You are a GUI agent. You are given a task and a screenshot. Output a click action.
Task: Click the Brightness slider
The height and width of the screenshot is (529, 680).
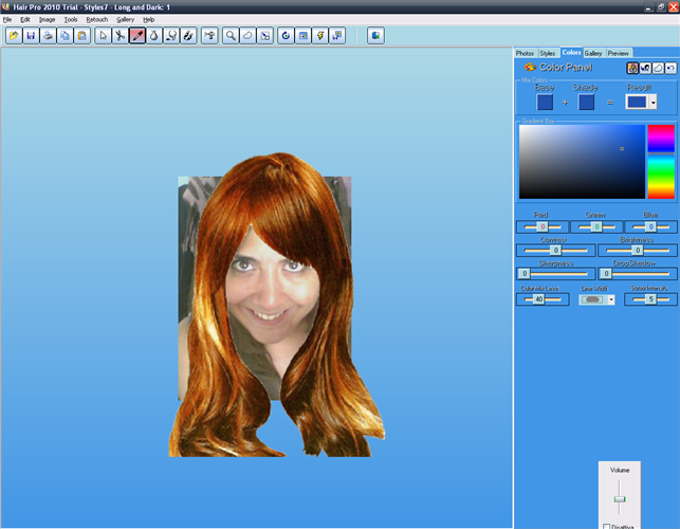pyautogui.click(x=637, y=250)
